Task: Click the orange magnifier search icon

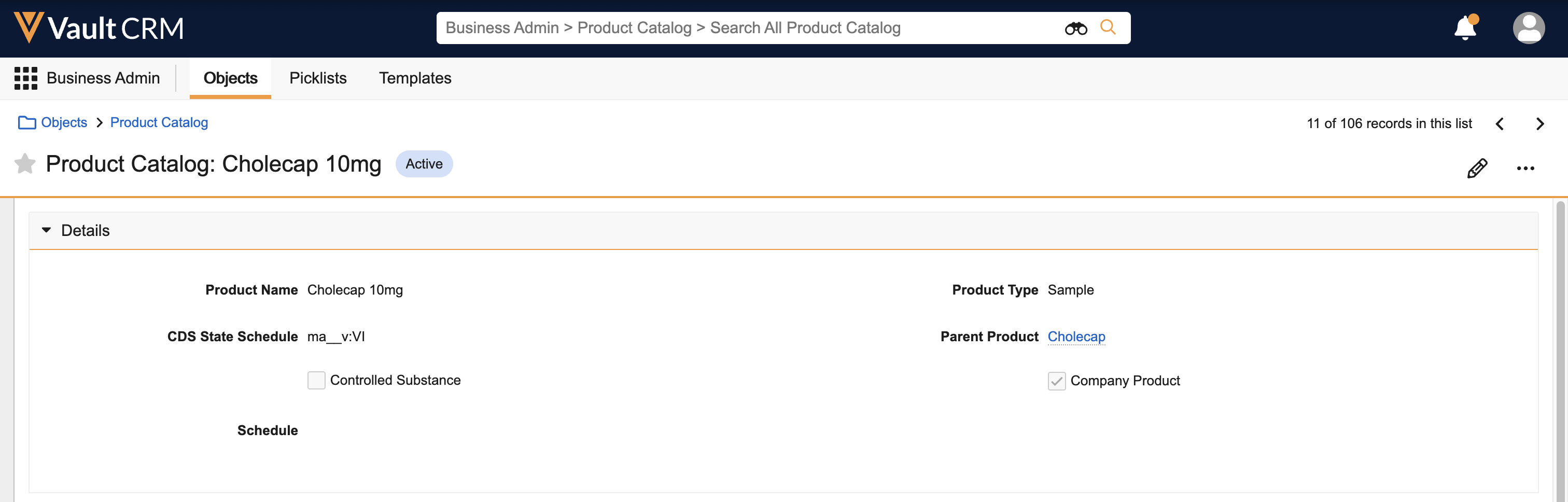Action: (x=1108, y=27)
